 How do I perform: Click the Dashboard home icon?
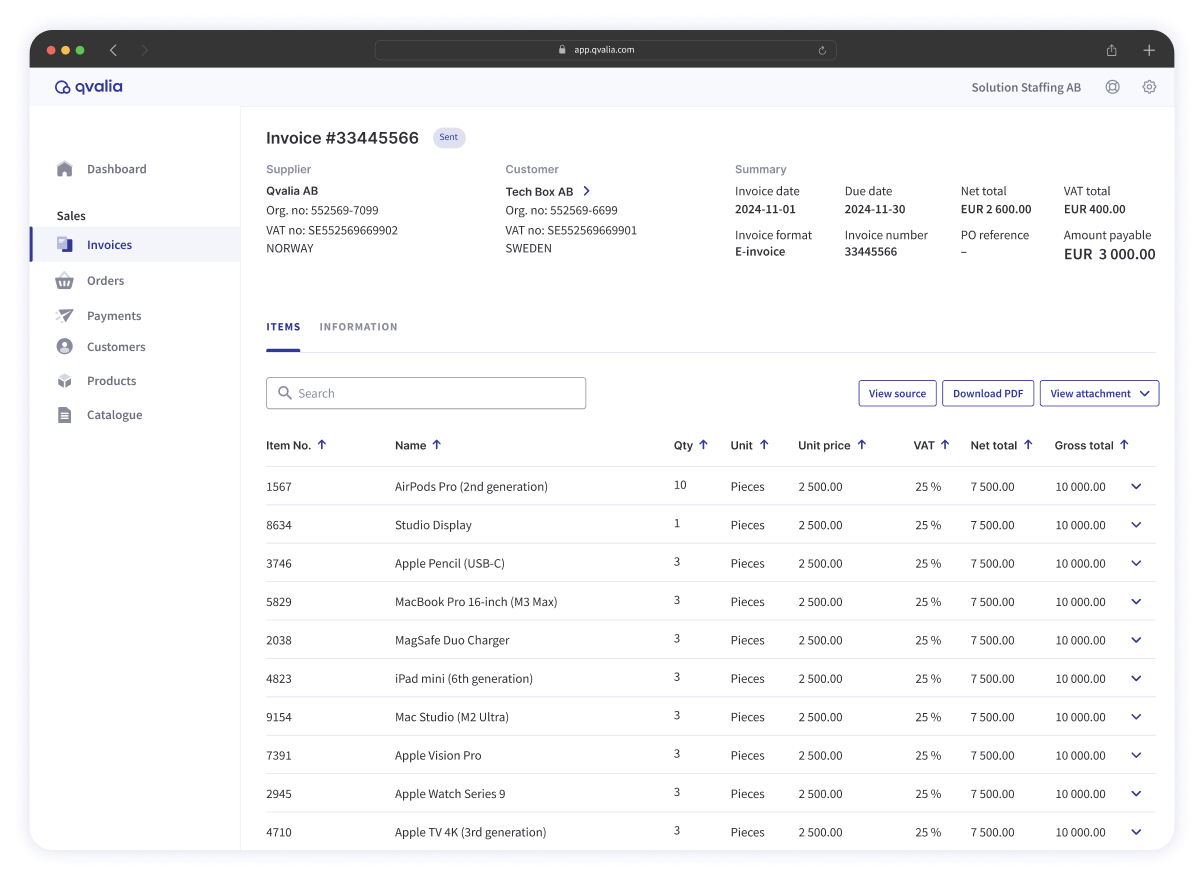coord(65,169)
